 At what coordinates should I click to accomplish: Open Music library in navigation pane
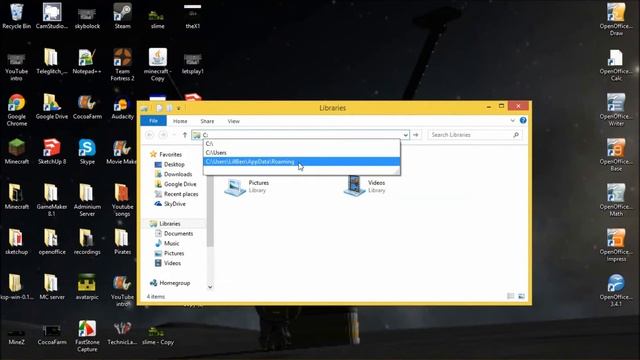tap(167, 243)
